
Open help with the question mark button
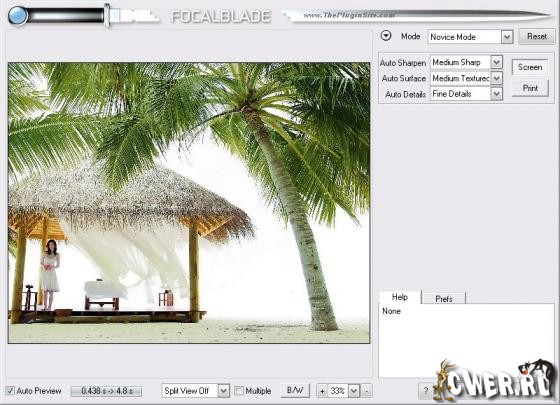pos(425,391)
